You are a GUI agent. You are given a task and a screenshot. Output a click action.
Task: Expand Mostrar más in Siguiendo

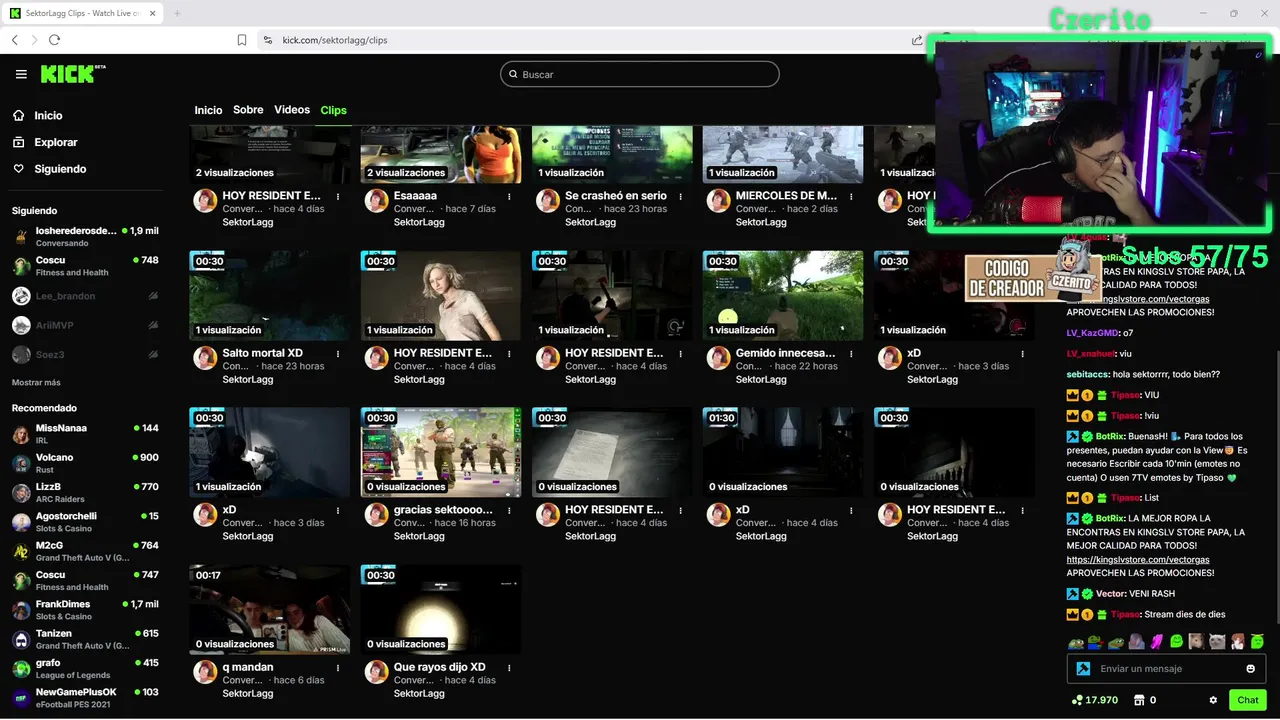pos(36,383)
